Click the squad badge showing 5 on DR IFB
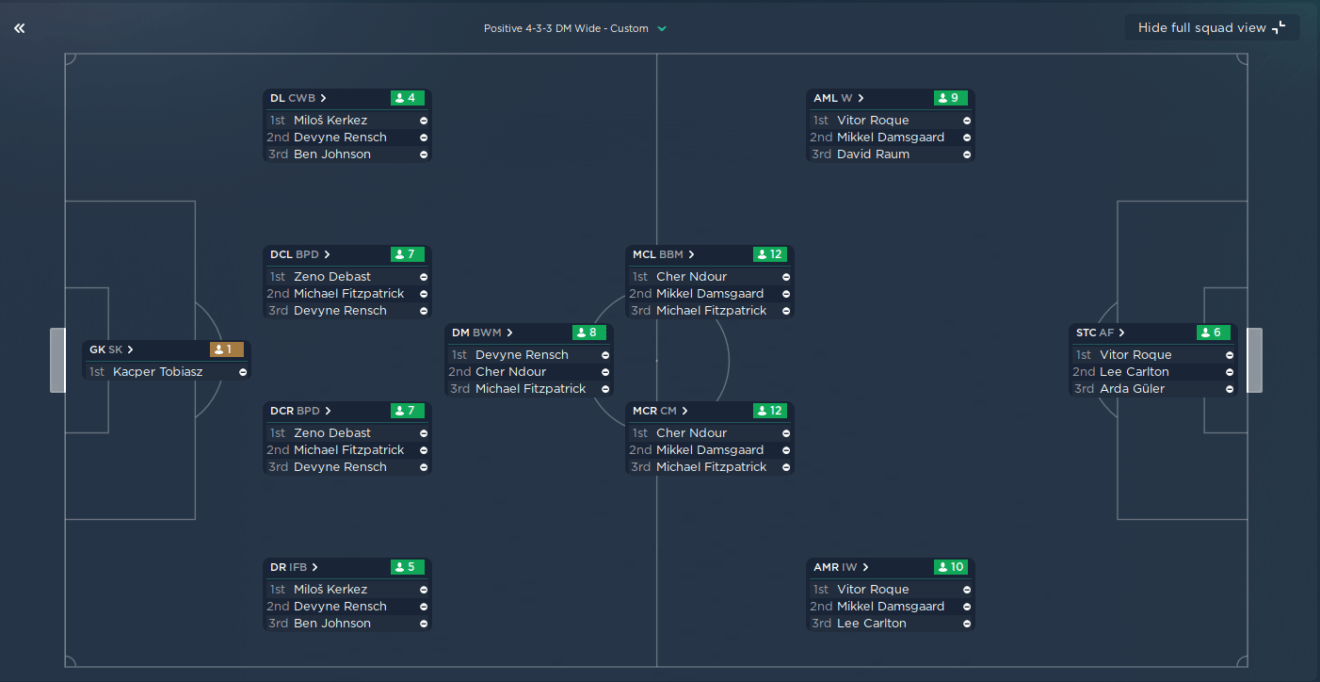Screen dimensions: 1320x682 (409, 567)
